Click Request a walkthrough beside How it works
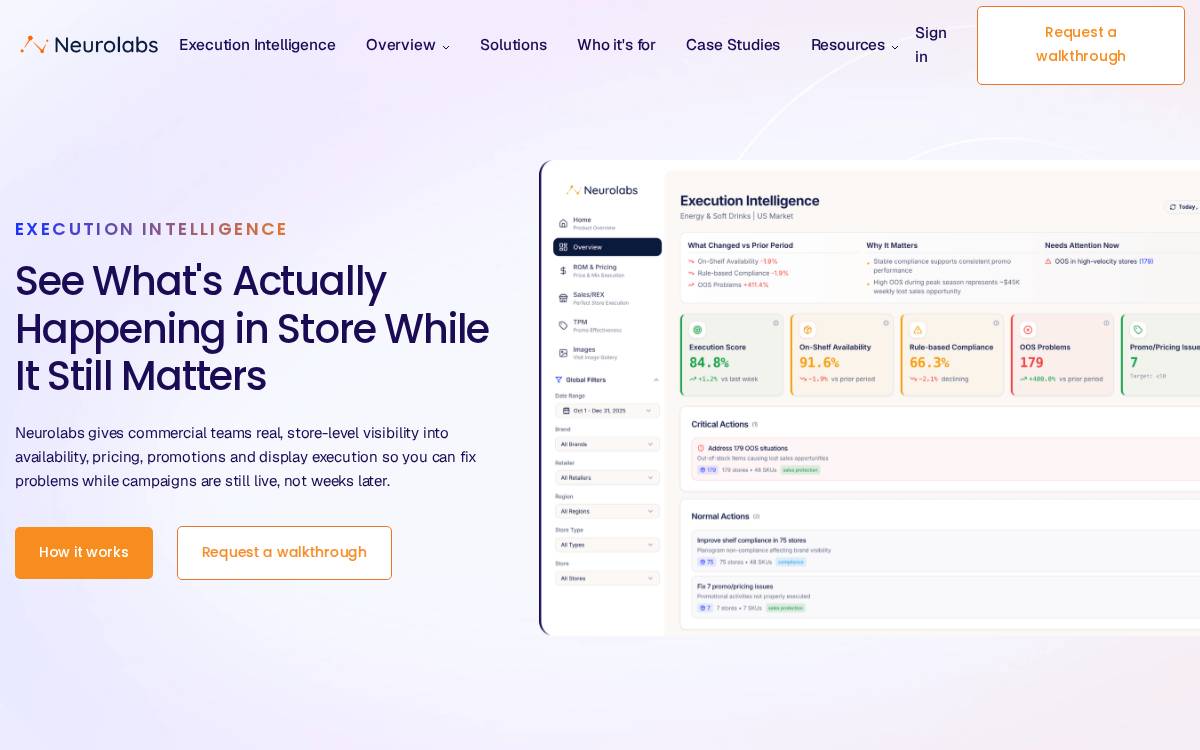The width and height of the screenshot is (1200, 750). tap(284, 553)
